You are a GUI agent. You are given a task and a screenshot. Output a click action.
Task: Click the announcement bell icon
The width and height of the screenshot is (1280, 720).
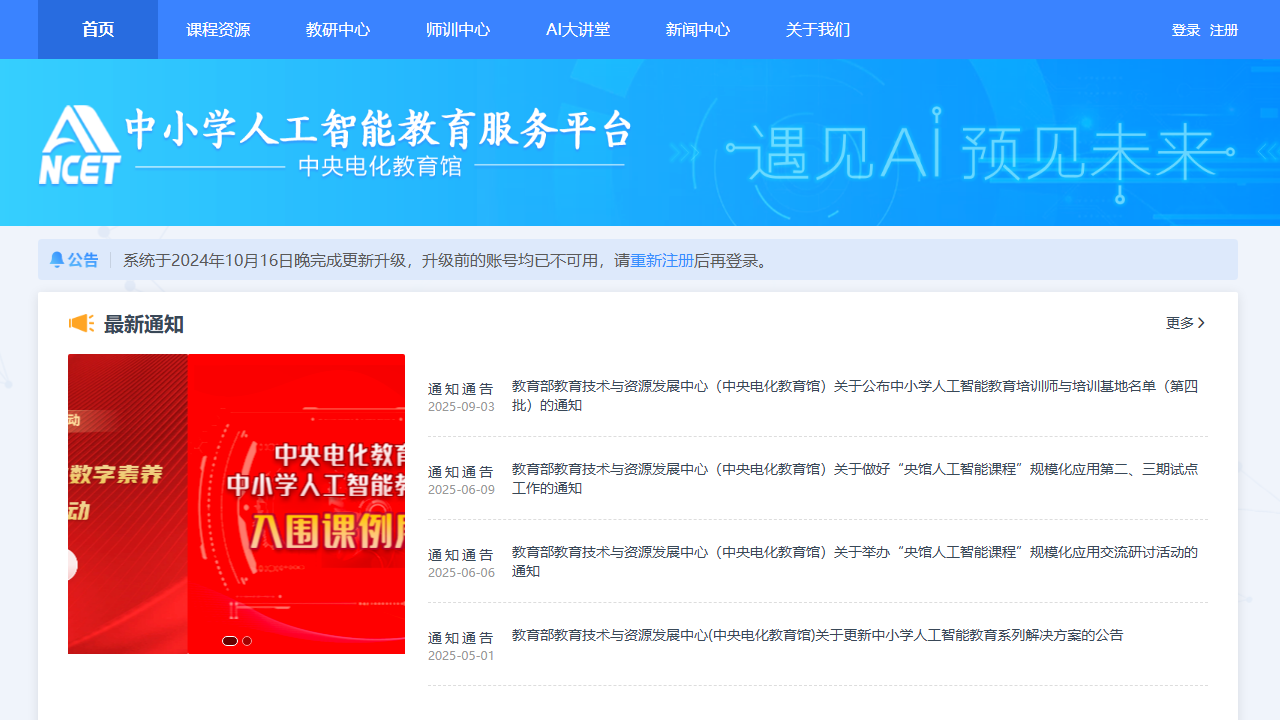click(x=57, y=260)
